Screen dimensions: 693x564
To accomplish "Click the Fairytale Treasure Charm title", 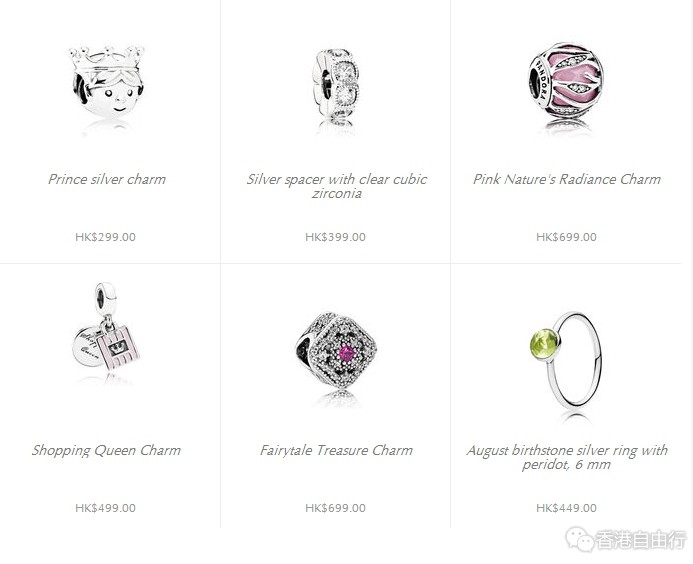I will (x=336, y=450).
